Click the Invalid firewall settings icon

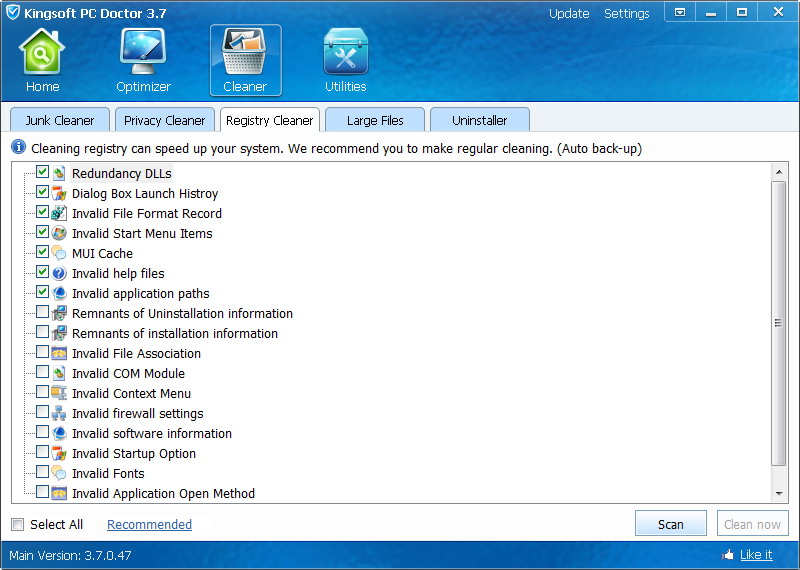pos(59,413)
